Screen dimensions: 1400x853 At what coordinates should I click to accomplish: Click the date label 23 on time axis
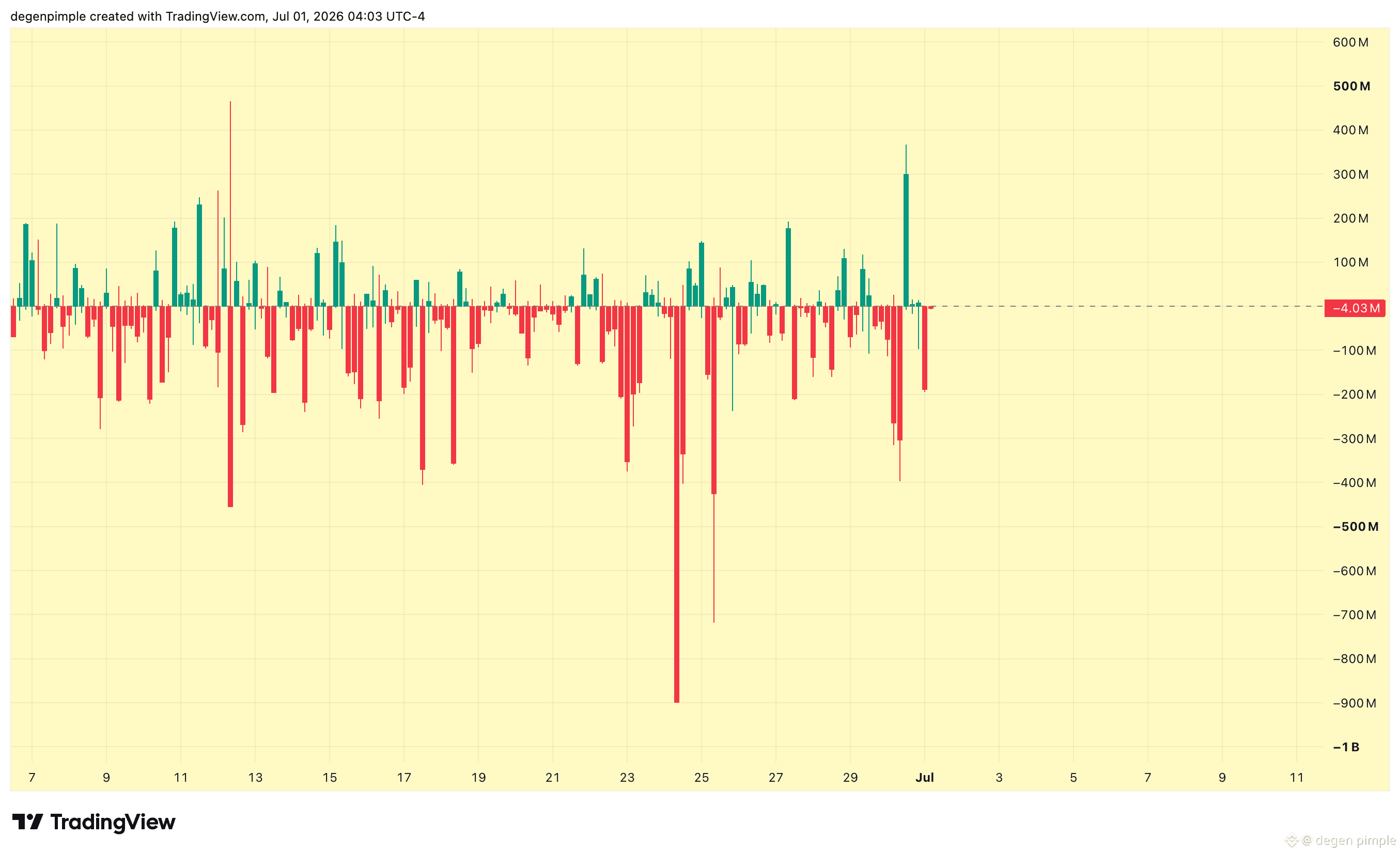[627, 778]
